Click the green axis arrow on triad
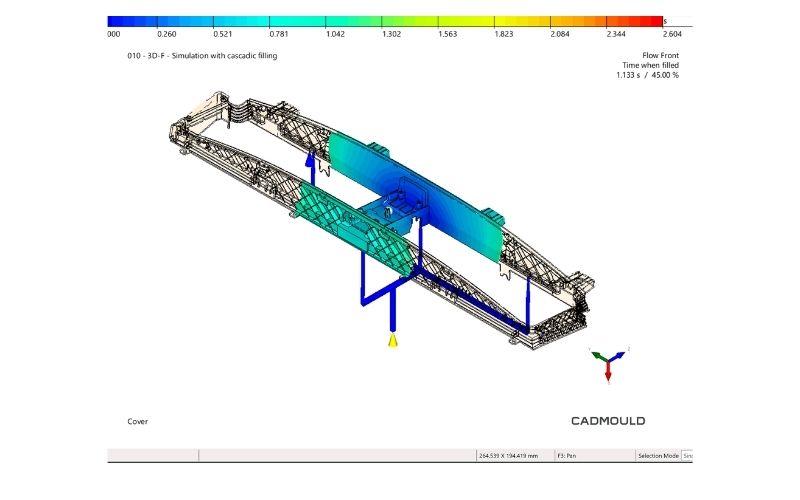Viewport: 800px width, 500px height. click(599, 356)
